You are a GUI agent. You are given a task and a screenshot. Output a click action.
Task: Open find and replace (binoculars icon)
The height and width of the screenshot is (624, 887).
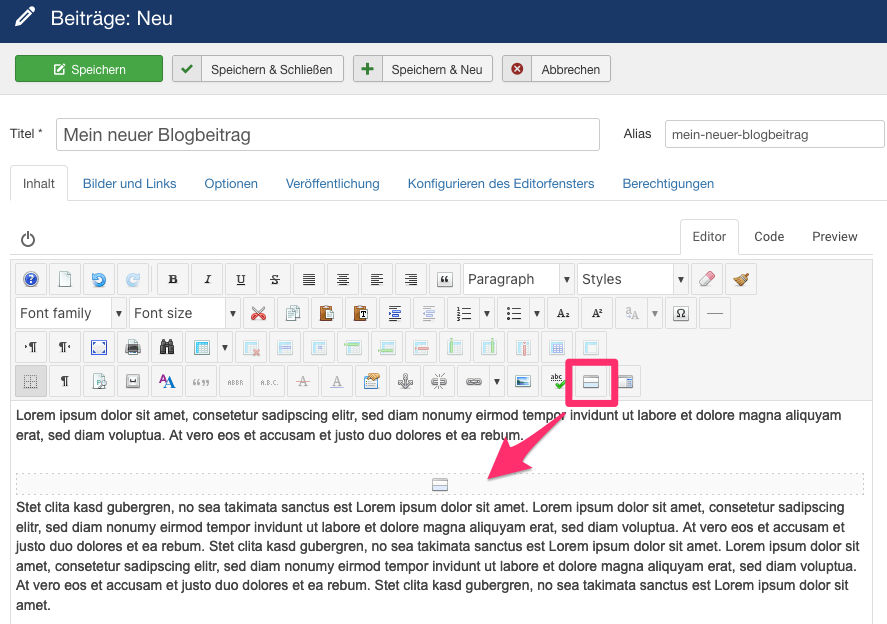tap(165, 347)
